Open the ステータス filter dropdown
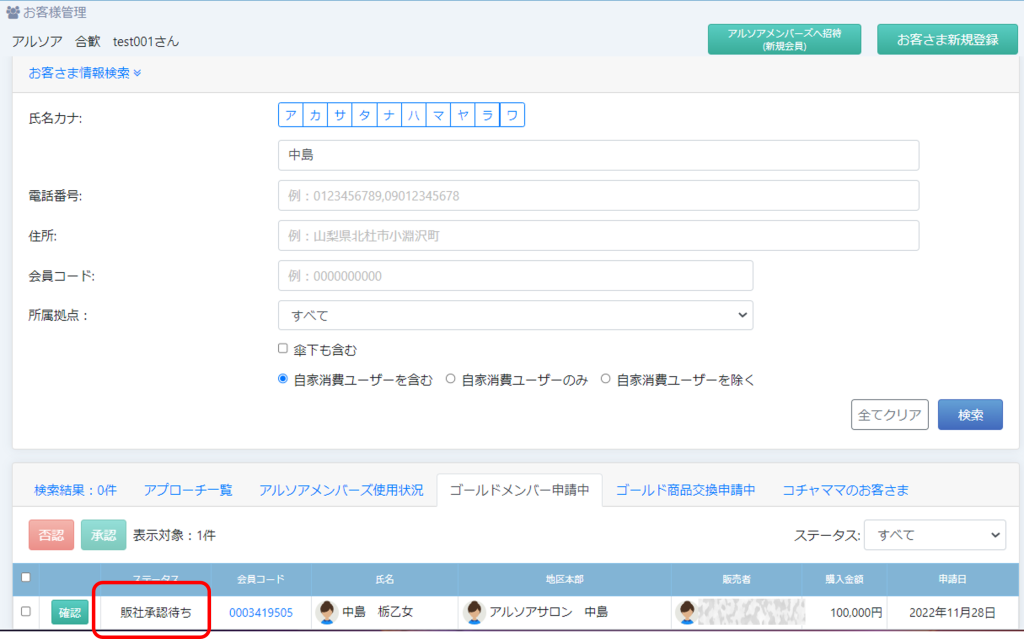The image size is (1024, 639). point(934,535)
